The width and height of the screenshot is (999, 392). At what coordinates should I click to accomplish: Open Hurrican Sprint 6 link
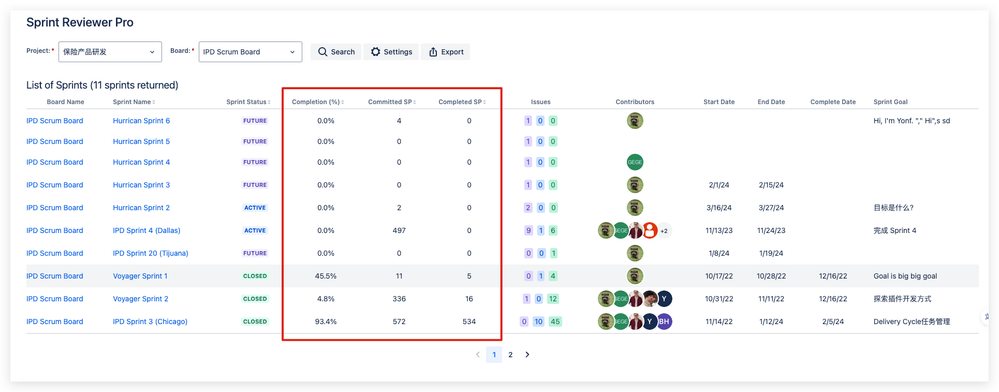point(141,120)
